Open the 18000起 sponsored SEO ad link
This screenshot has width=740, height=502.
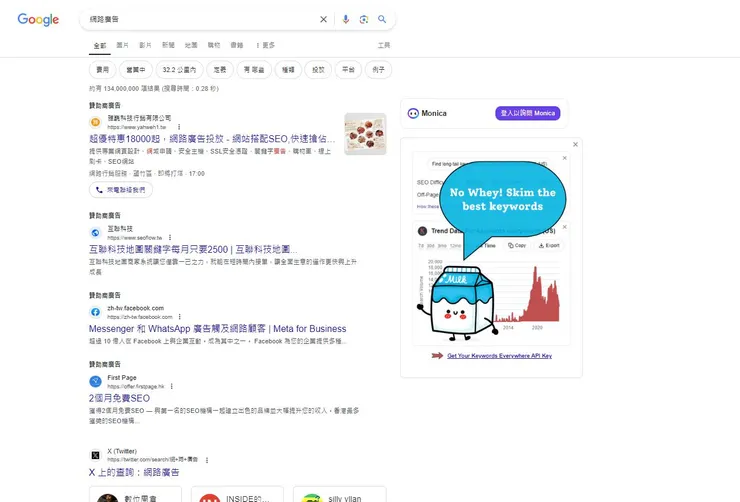click(x=212, y=139)
